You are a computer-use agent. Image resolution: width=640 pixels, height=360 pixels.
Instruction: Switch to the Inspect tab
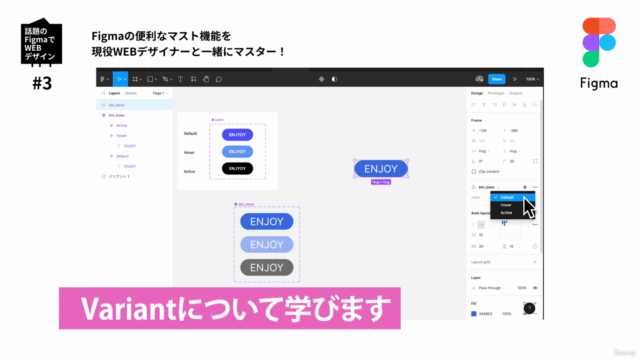pyautogui.click(x=516, y=93)
